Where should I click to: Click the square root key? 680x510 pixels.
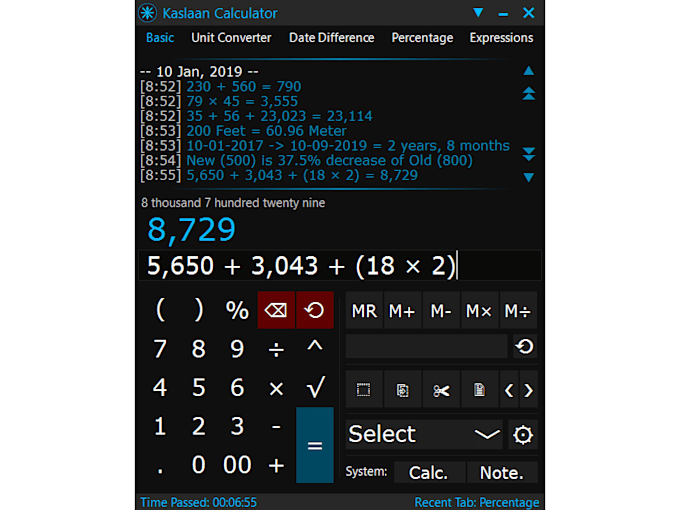click(315, 388)
